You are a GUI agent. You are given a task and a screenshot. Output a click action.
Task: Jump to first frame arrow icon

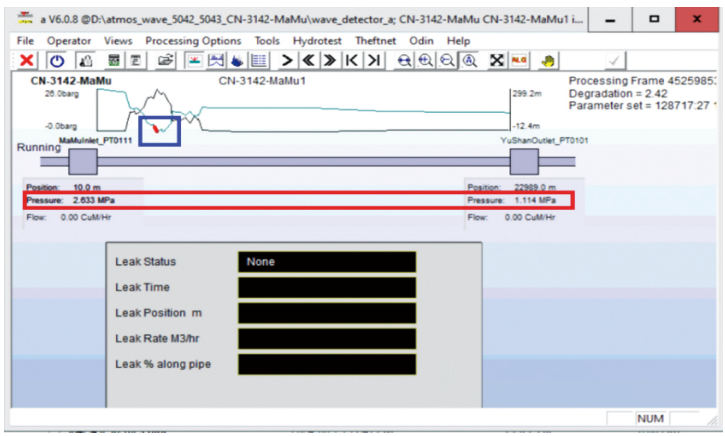352,61
